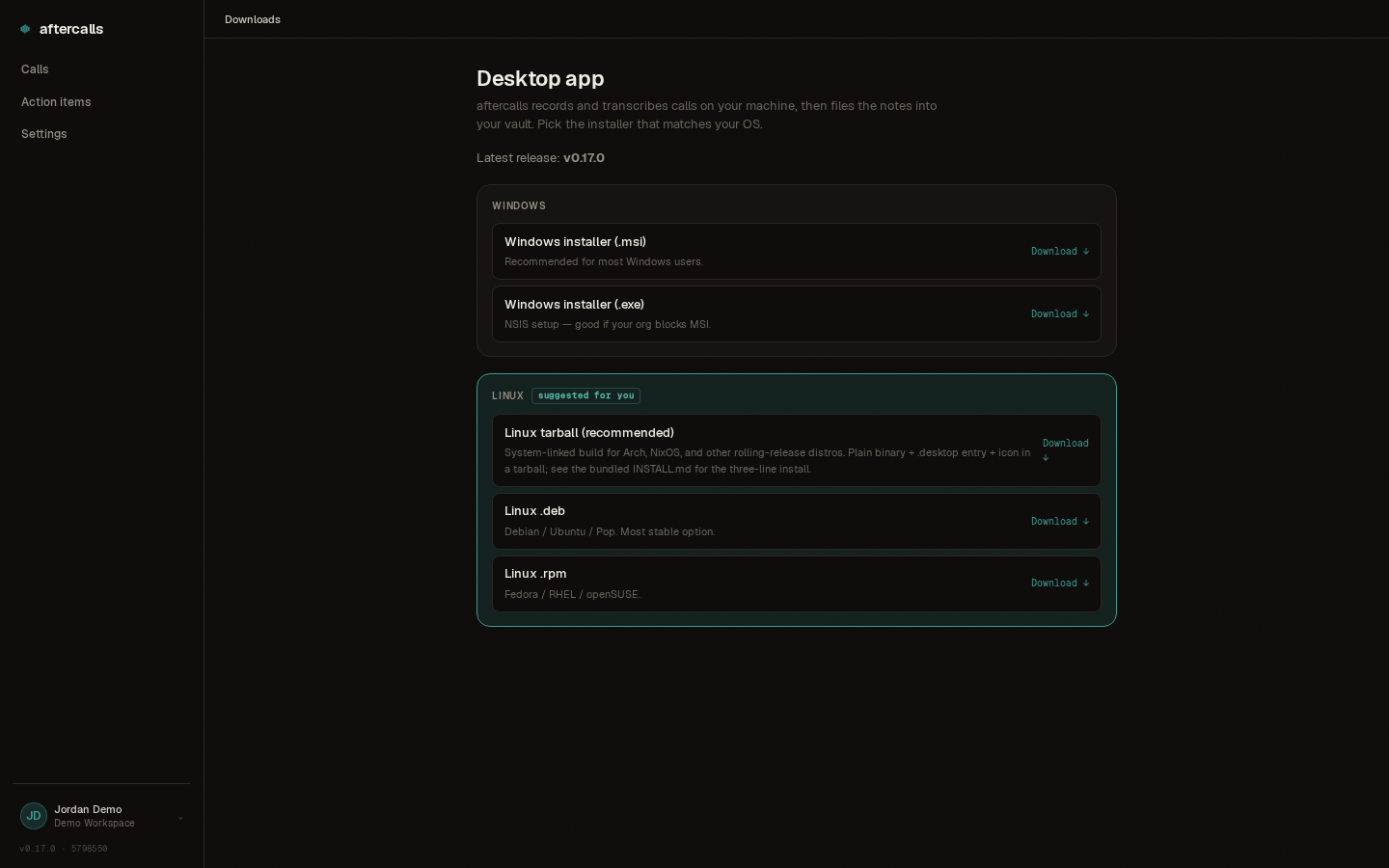Click the 'Windows installer (.msi)' title

tap(575, 242)
